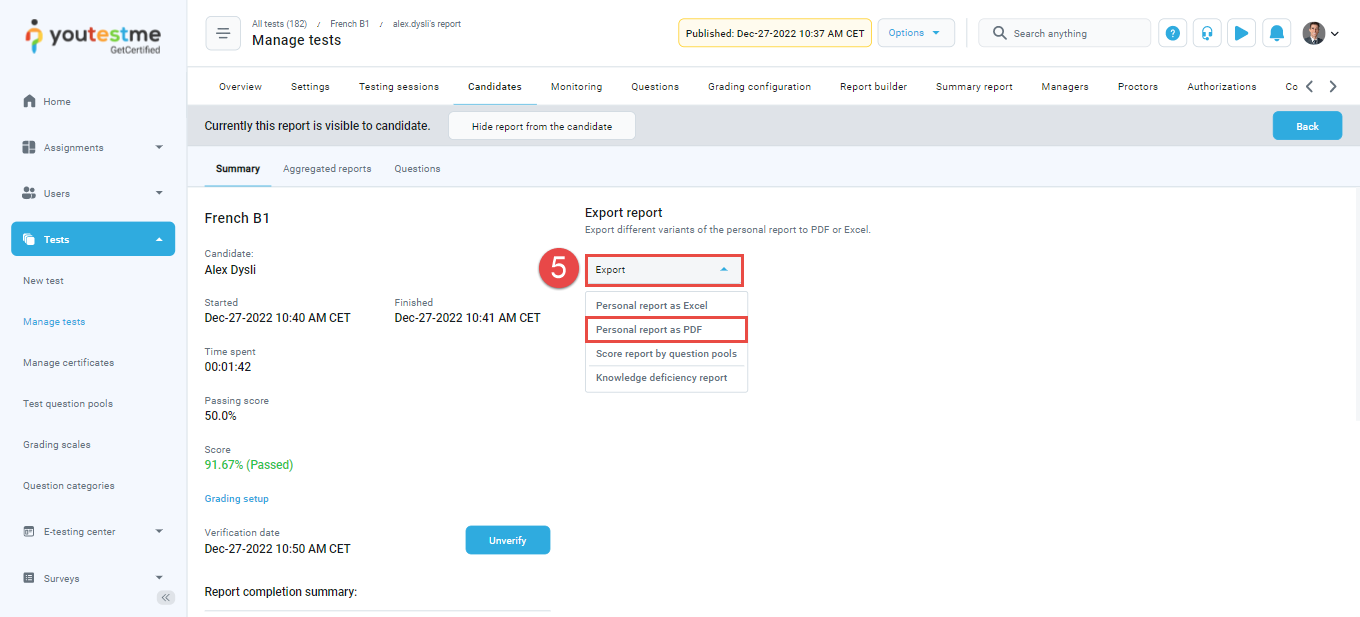Open the Export dropdown
Viewport: 1360px width, 617px height.
coord(664,270)
